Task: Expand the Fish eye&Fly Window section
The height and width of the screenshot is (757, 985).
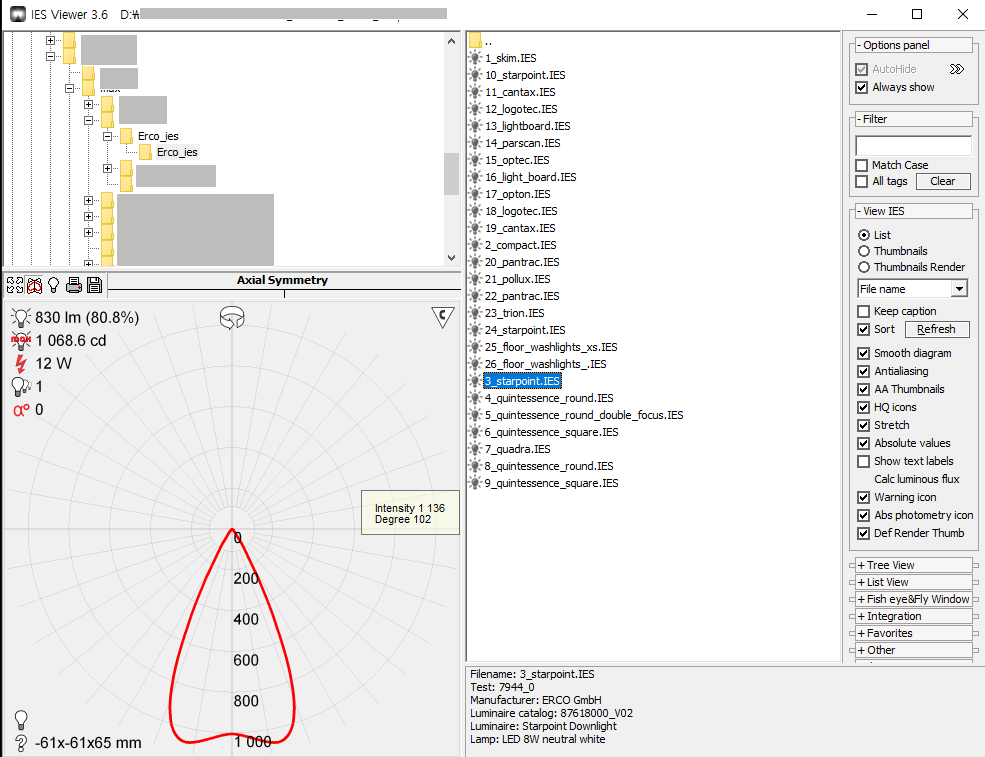Action: (913, 599)
